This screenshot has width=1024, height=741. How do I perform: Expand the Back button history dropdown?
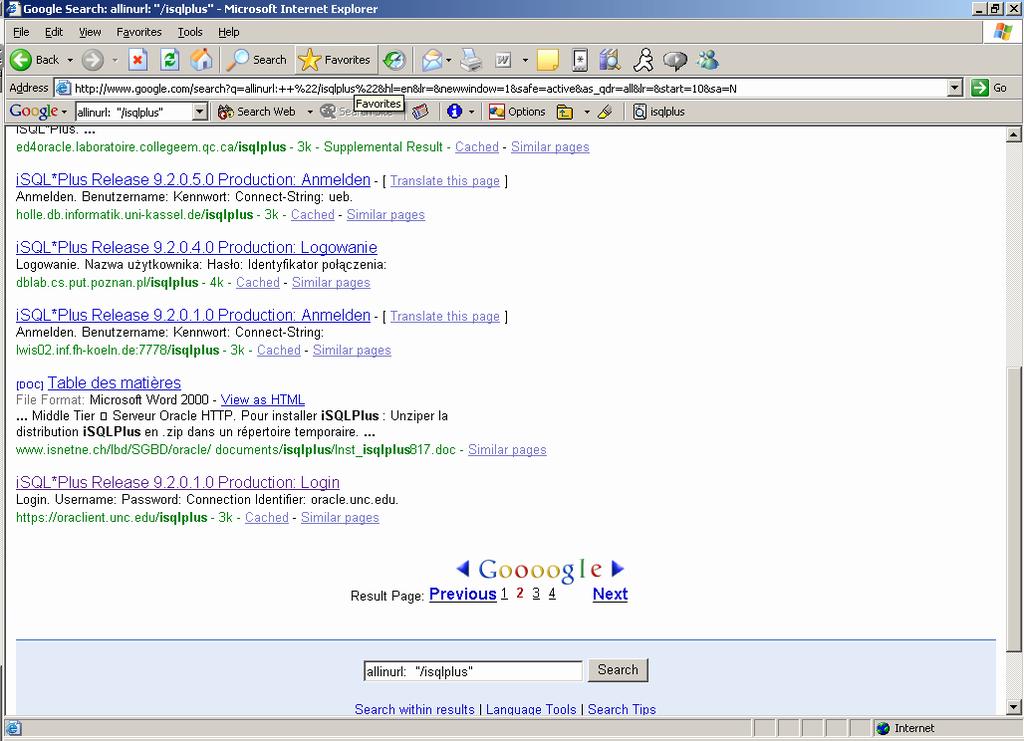coord(70,60)
